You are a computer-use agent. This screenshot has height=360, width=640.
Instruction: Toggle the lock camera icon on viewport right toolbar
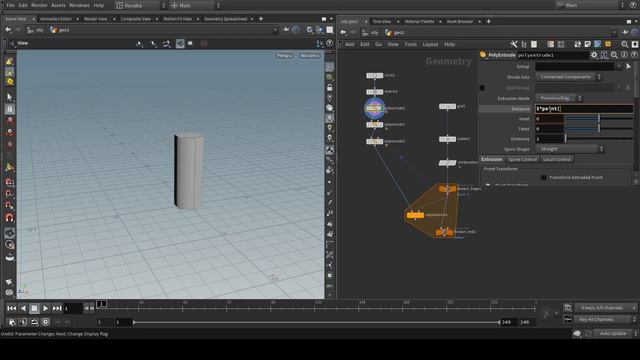click(x=329, y=87)
